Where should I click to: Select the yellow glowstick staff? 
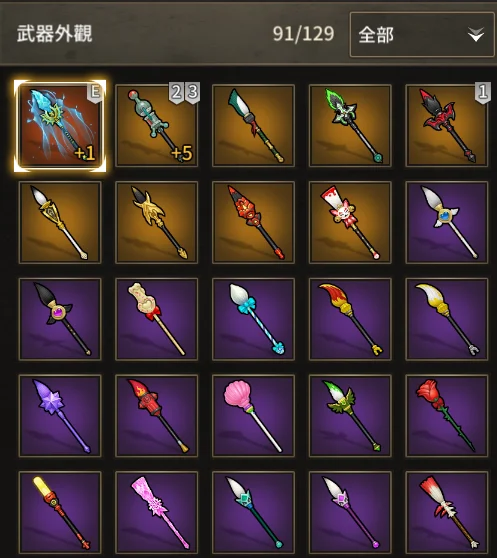[x=60, y=512]
